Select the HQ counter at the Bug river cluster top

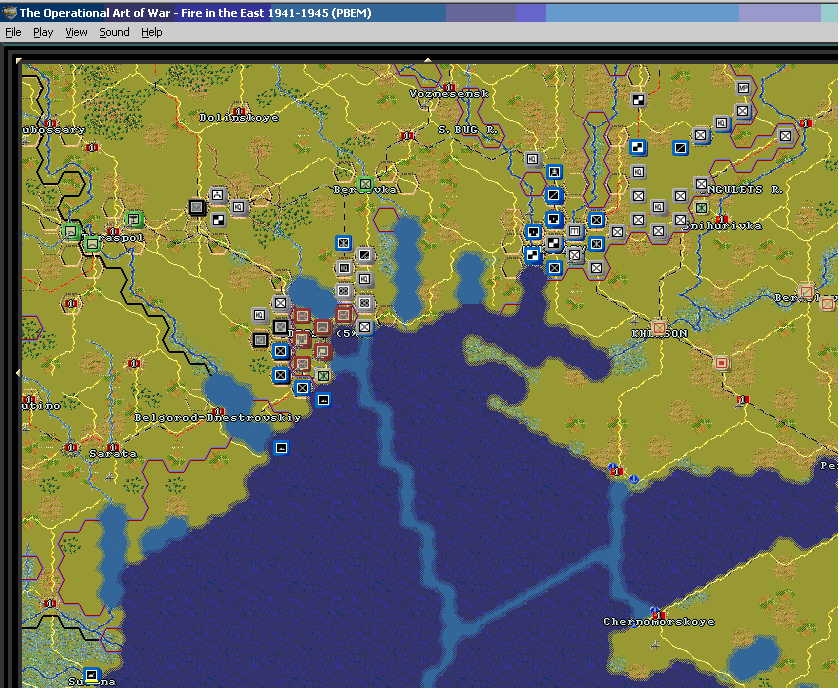532,159
